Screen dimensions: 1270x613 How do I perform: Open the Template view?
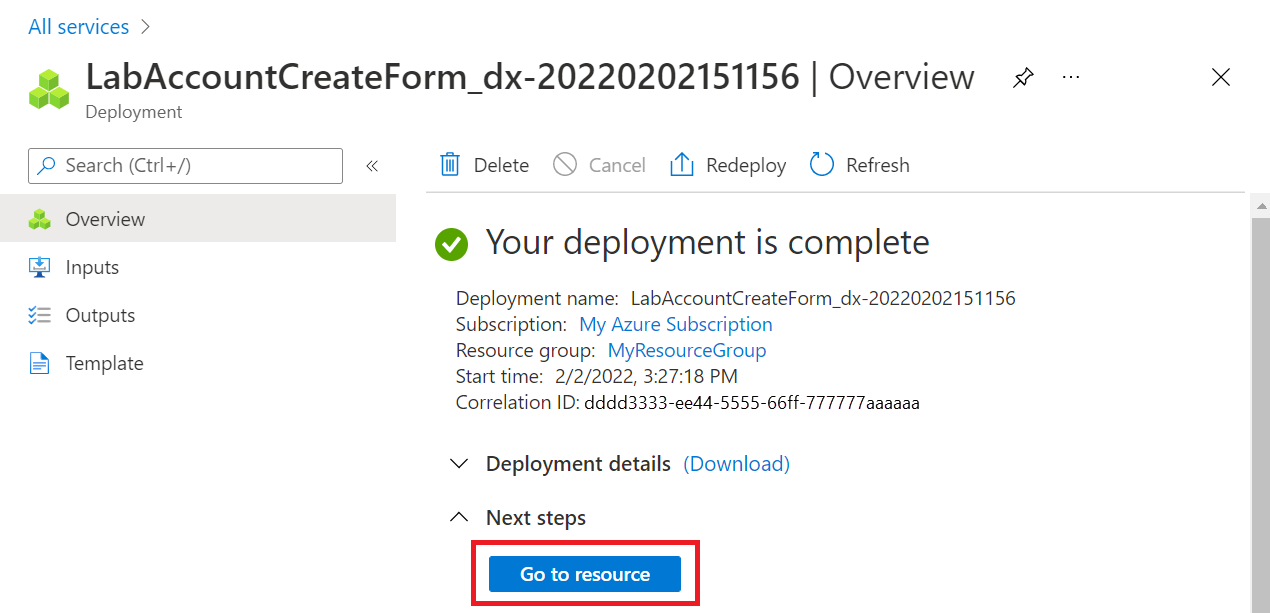tap(105, 363)
